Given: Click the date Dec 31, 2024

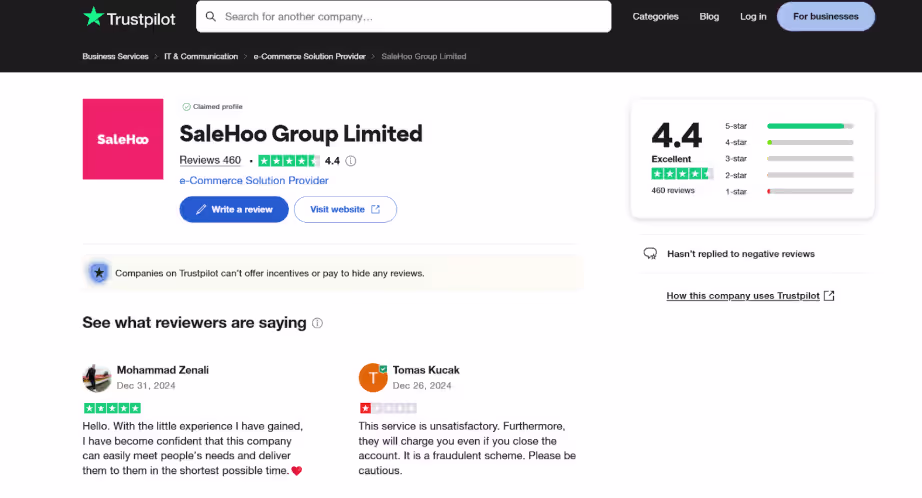Looking at the screenshot, I should tap(146, 386).
